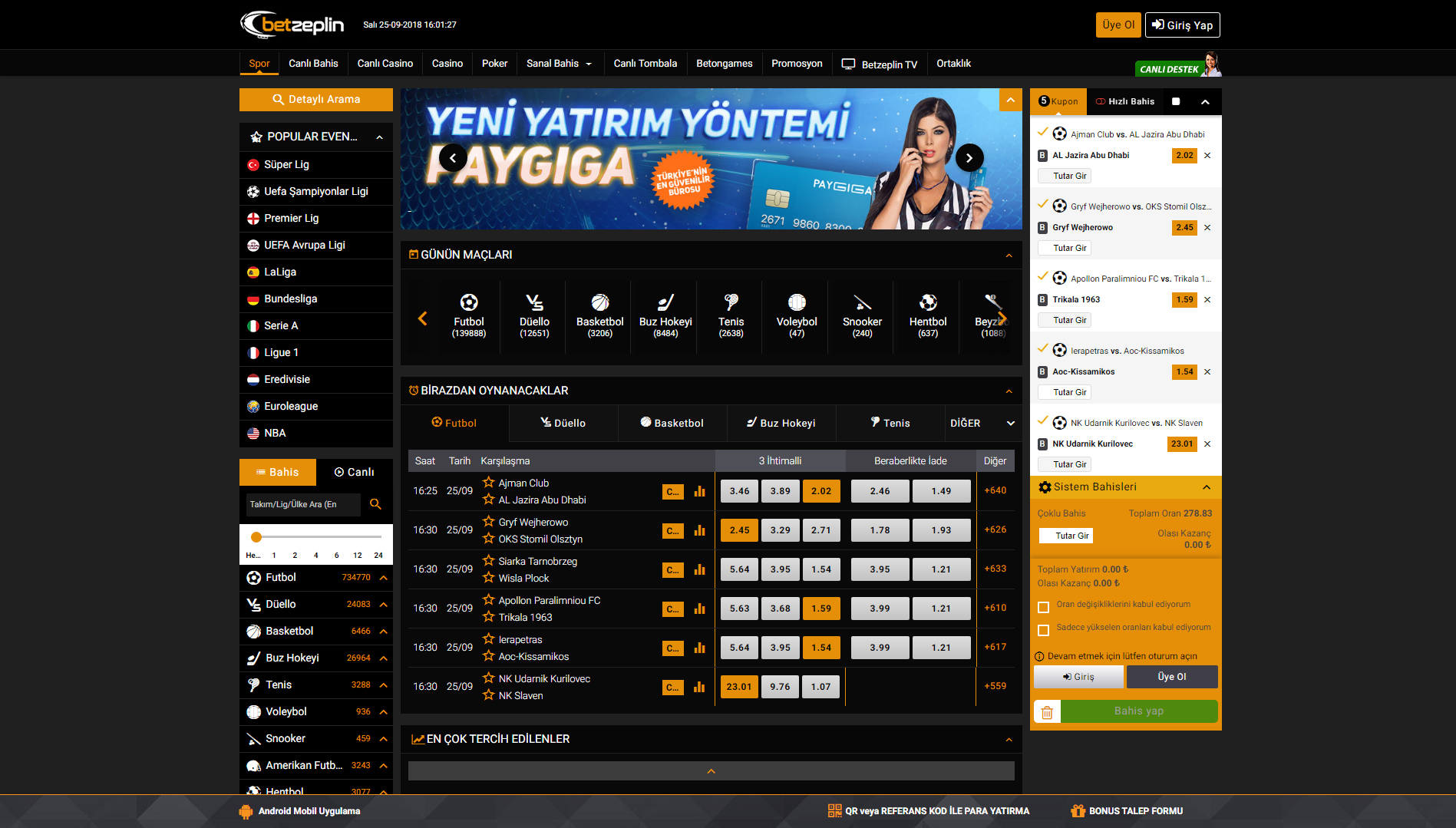Favorite the Gryf Wejherowo team star
The height and width of the screenshot is (828, 1456).
(488, 522)
